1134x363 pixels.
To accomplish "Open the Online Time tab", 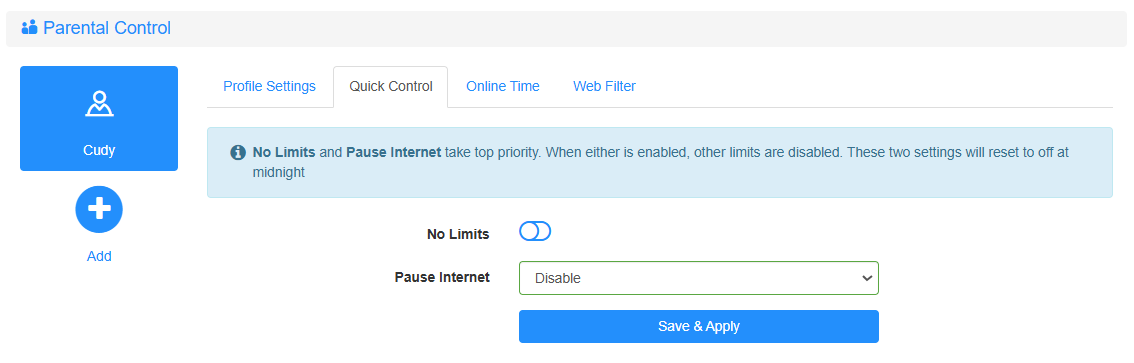I will click(x=503, y=86).
